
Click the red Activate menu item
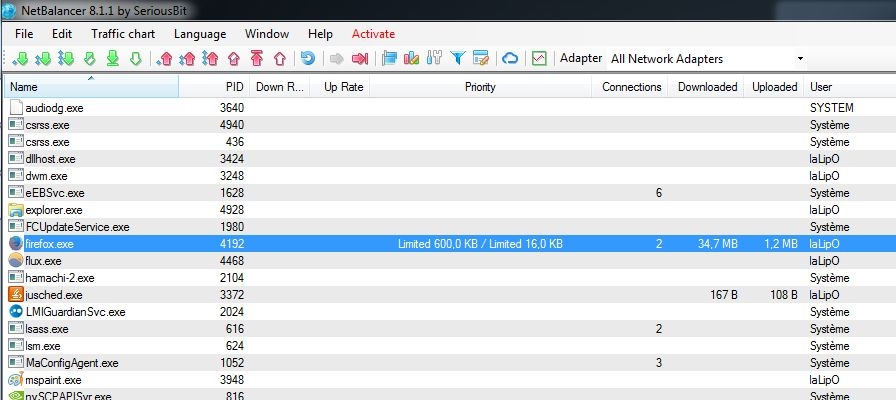coord(373,34)
